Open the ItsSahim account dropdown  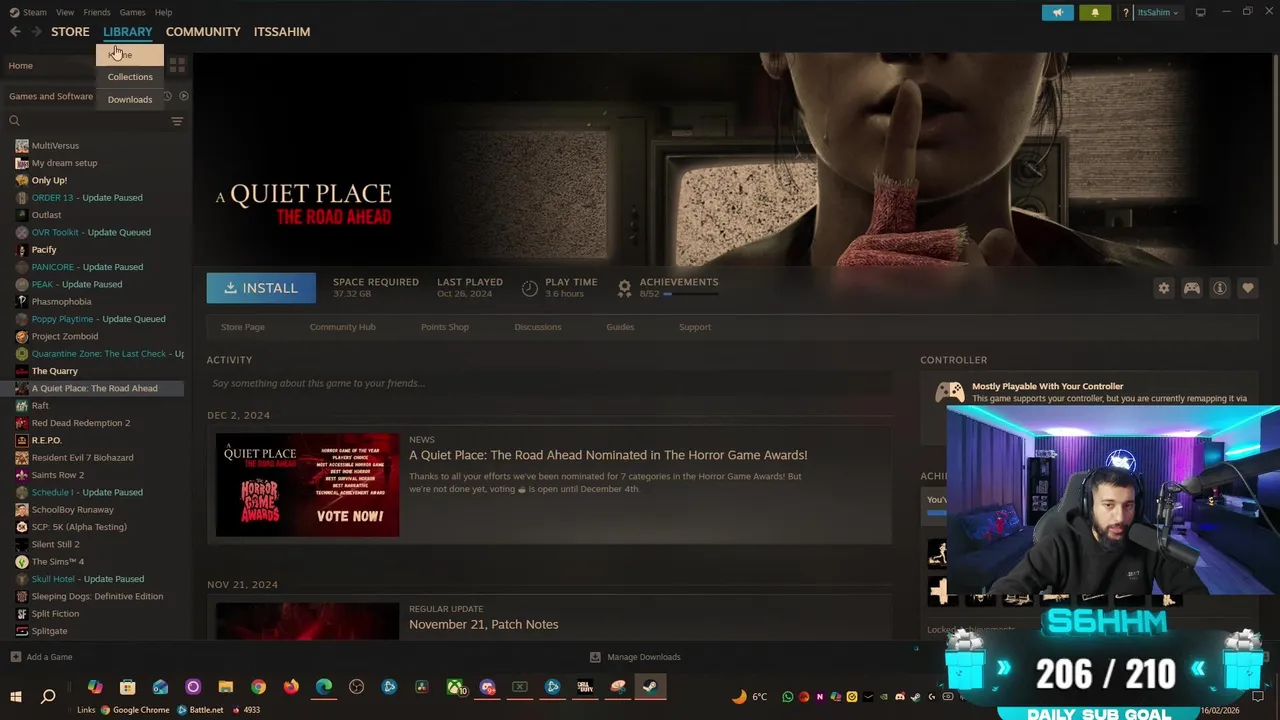[1158, 12]
